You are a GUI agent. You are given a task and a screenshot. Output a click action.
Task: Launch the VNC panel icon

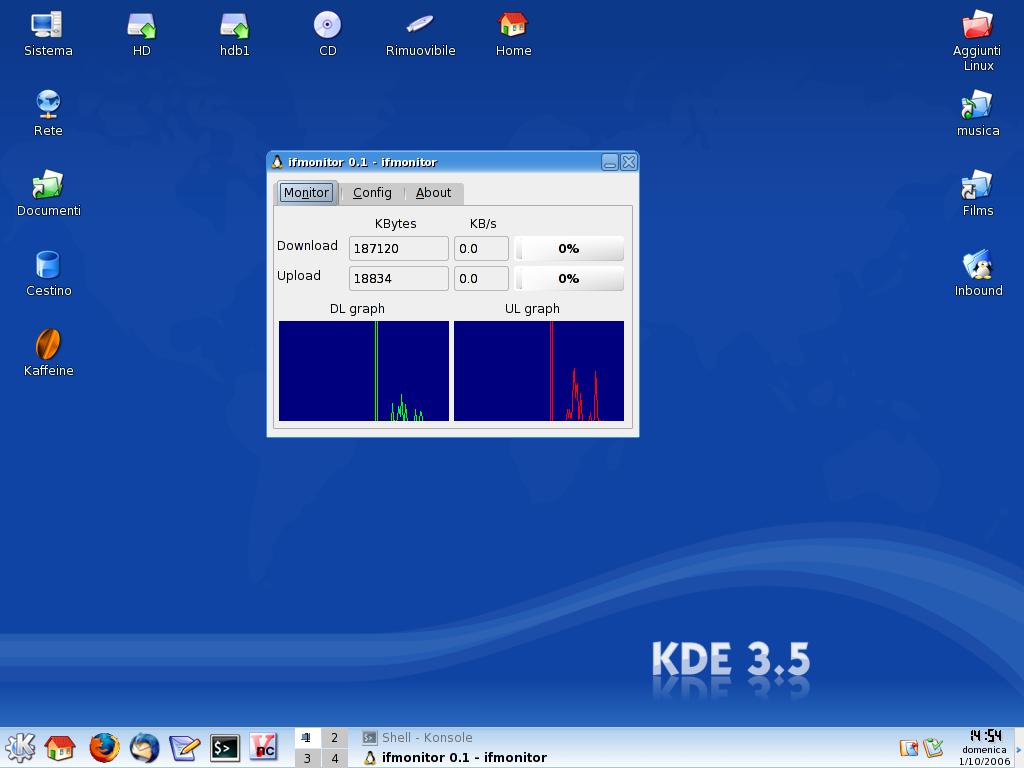tap(264, 747)
